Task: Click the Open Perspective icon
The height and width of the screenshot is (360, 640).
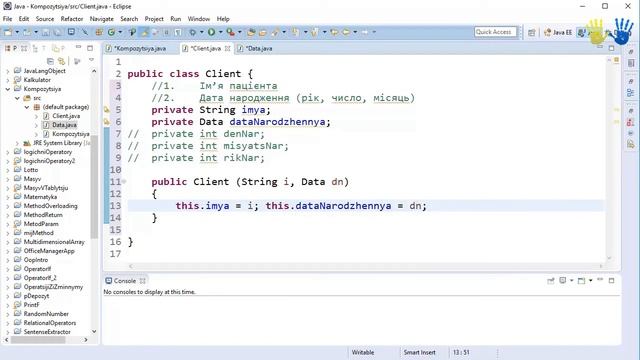Action: (531, 32)
